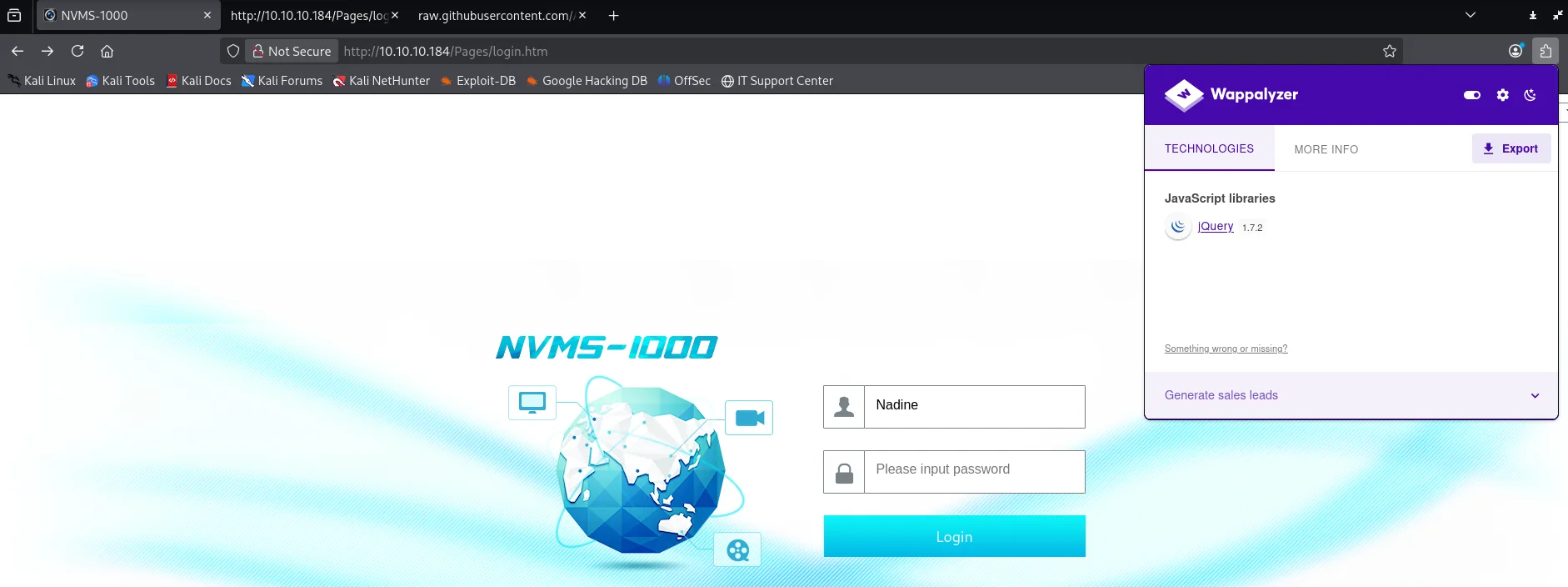
Task: Open the IT Support Center bookmark
Action: [777, 81]
